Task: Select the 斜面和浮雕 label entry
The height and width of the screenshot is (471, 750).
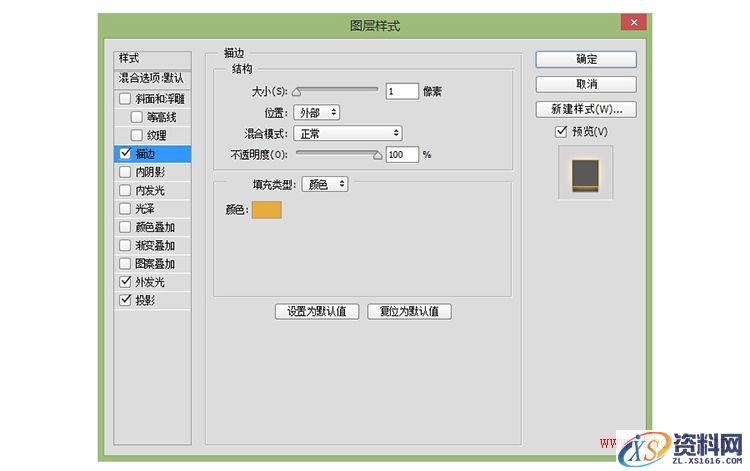Action: tap(160, 99)
